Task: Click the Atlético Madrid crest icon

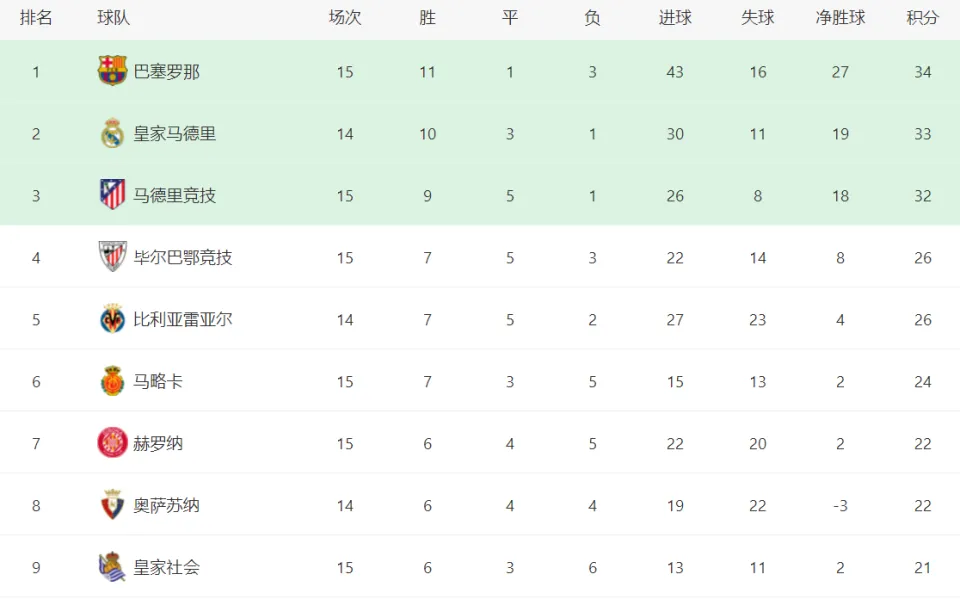Action: 112,195
